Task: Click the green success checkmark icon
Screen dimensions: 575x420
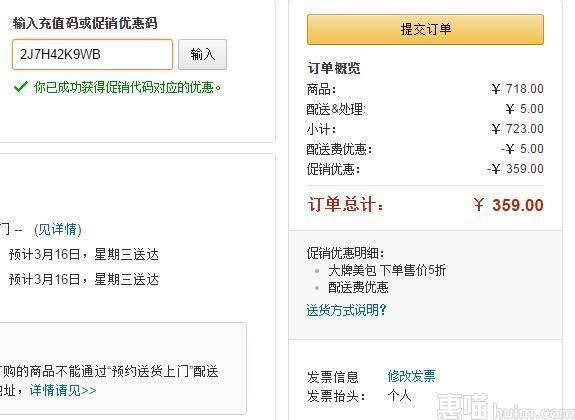Action: tap(21, 87)
